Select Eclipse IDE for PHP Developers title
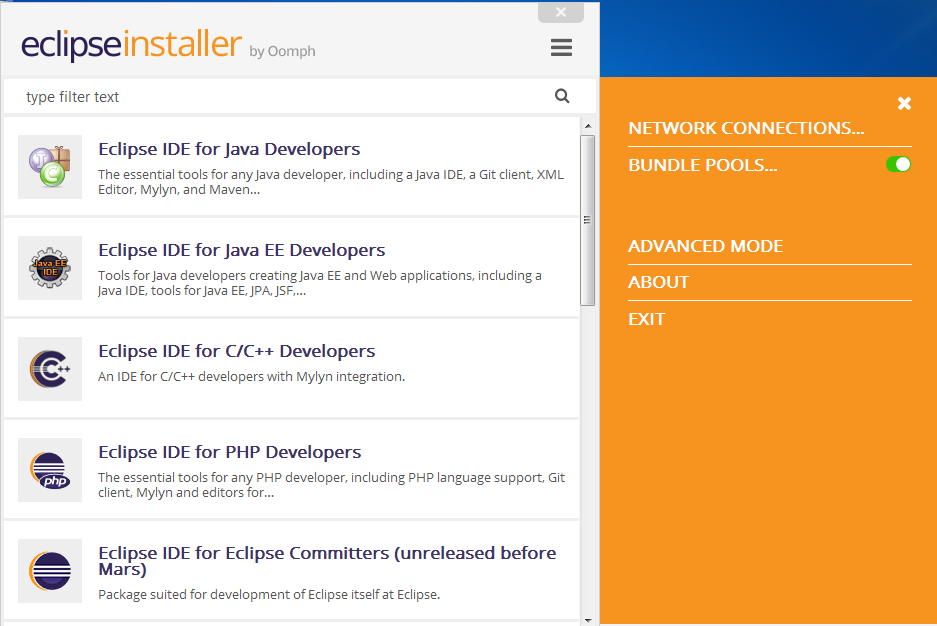 [229, 452]
